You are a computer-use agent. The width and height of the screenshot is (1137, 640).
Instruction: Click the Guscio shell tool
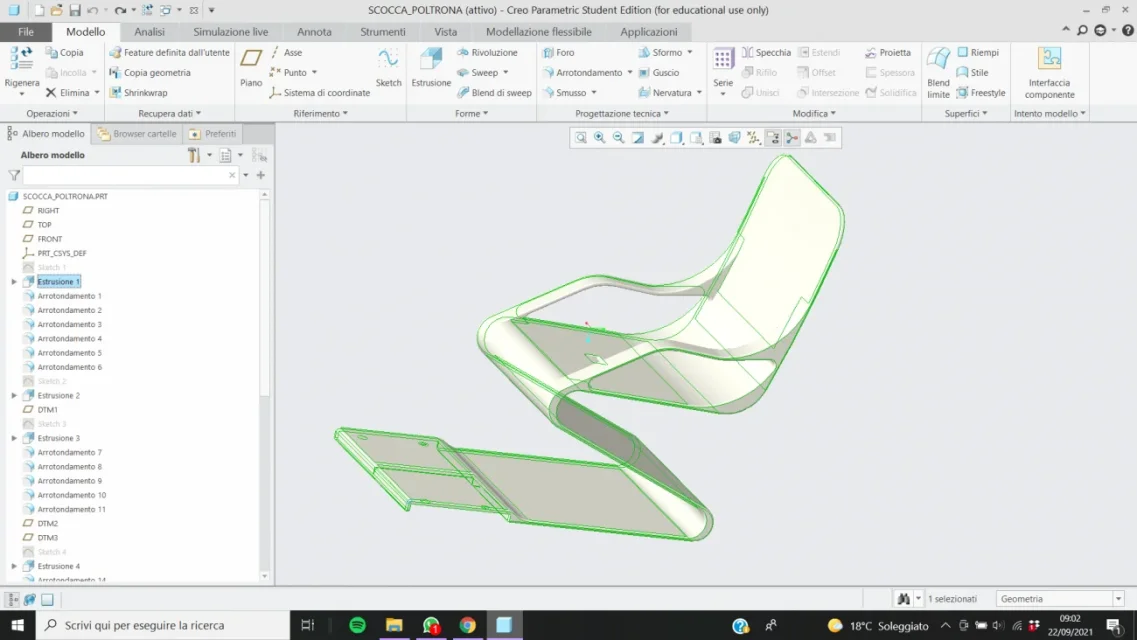pyautogui.click(x=658, y=72)
